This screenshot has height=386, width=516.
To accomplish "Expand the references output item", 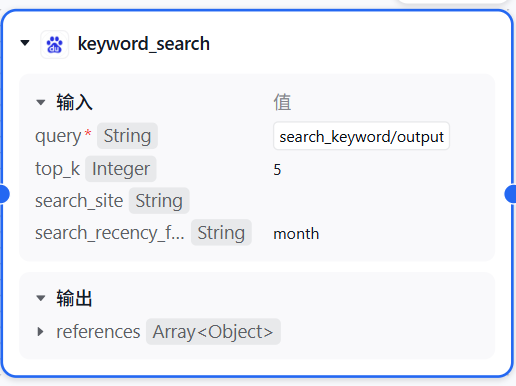I will pyautogui.click(x=41, y=332).
